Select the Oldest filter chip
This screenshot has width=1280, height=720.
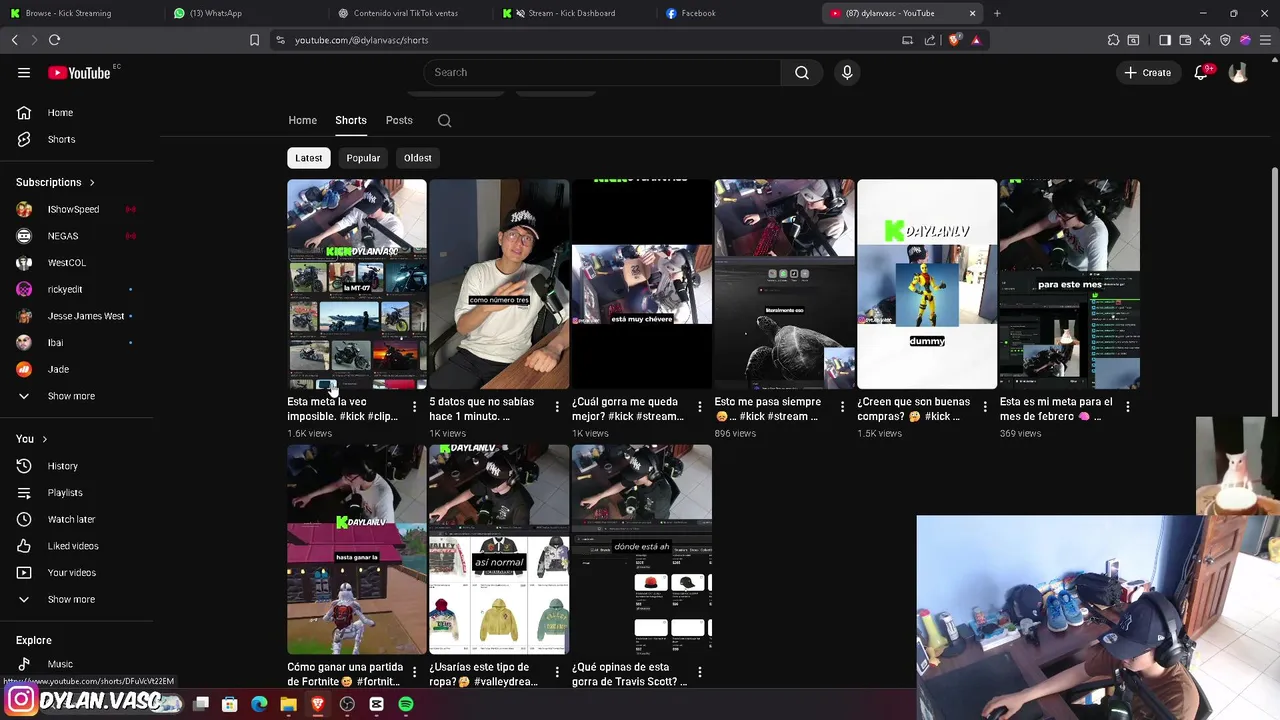(418, 158)
